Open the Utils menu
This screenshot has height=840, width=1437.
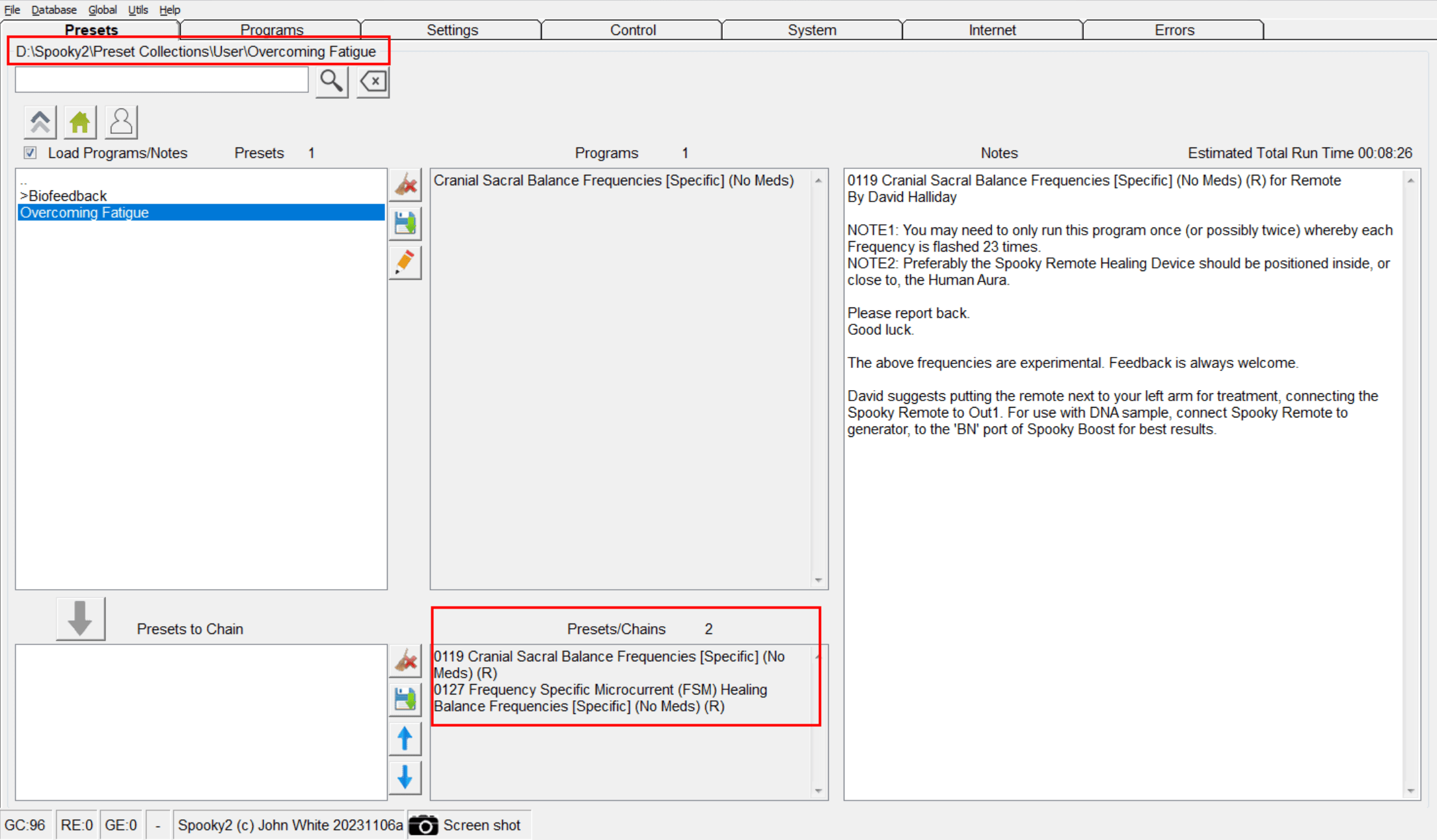click(x=137, y=10)
